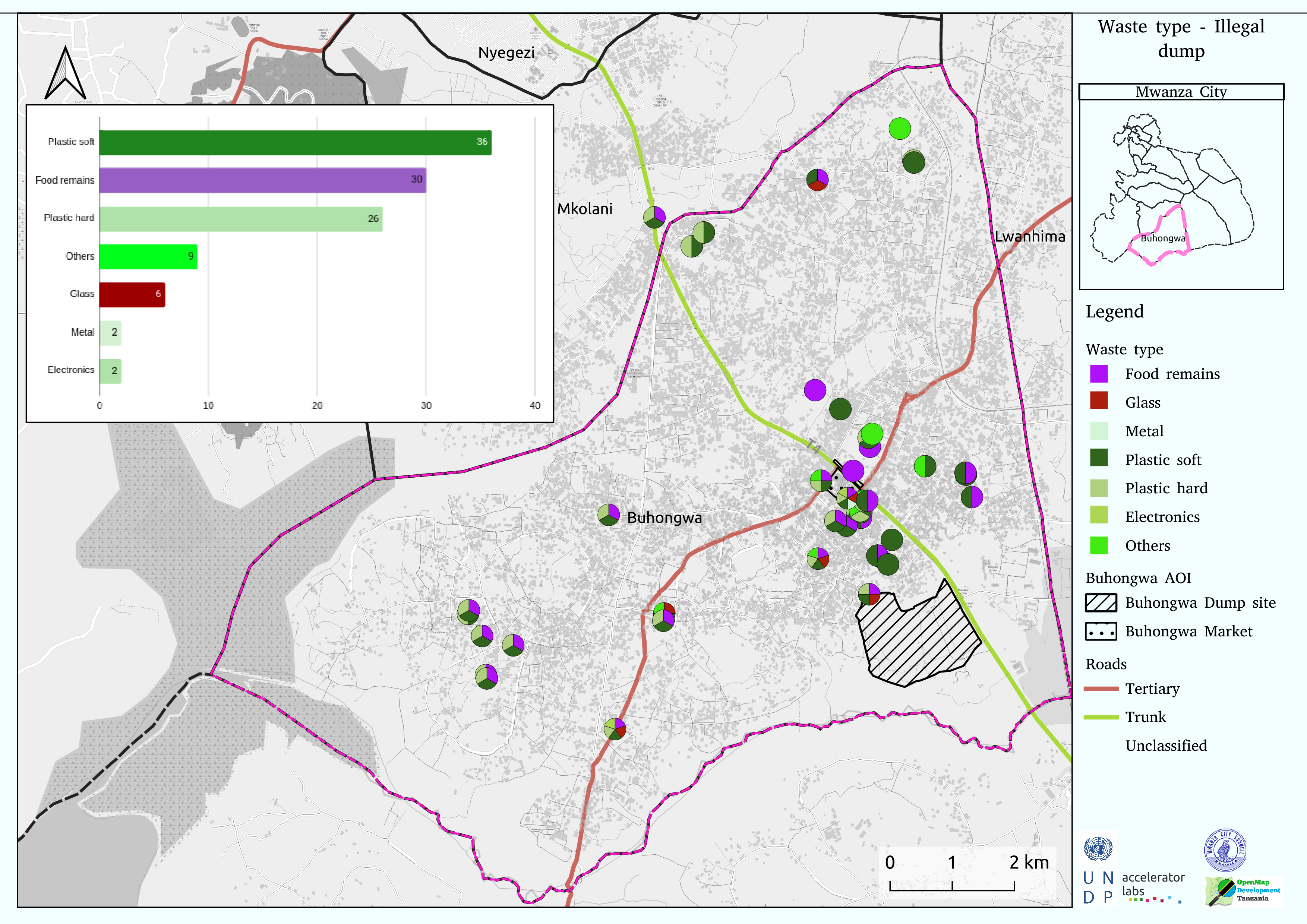The height and width of the screenshot is (924, 1307).
Task: Click the Electronics bar showing 2
Action: tap(110, 371)
